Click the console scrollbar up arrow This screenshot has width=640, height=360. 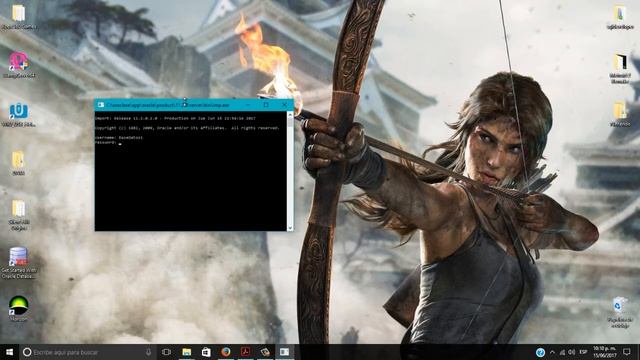pyautogui.click(x=290, y=115)
